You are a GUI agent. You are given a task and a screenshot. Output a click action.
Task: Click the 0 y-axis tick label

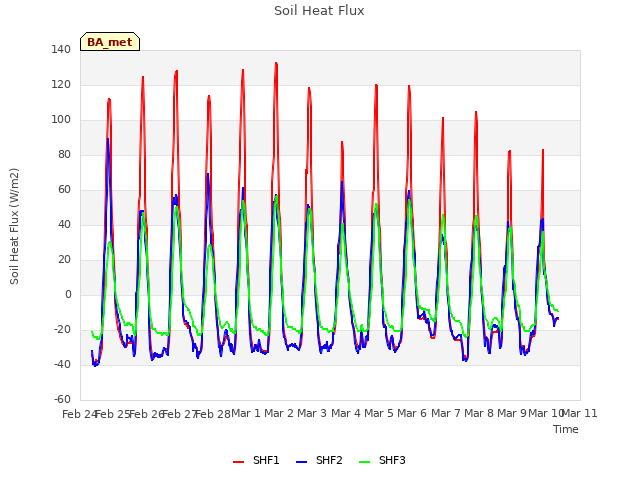[68, 294]
